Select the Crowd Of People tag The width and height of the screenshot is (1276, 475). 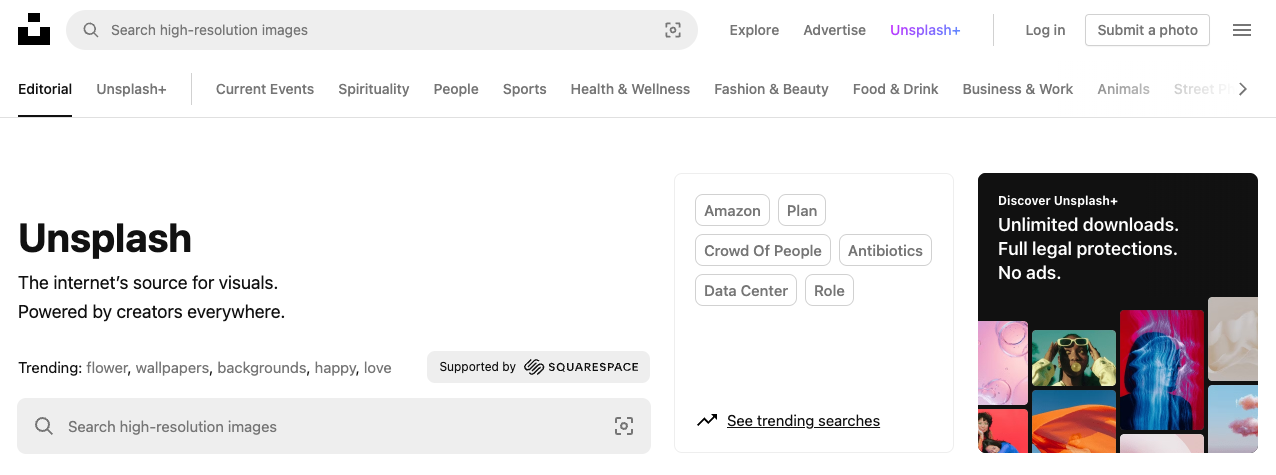click(x=763, y=250)
